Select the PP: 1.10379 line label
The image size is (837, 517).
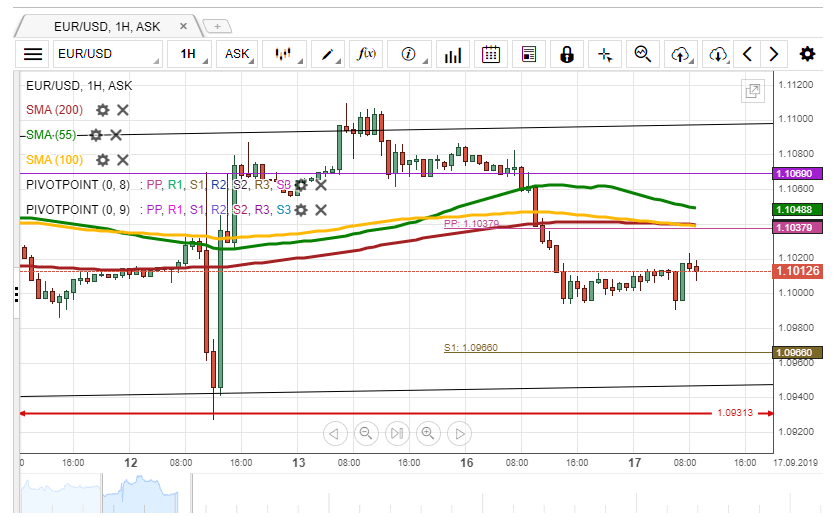coord(471,224)
